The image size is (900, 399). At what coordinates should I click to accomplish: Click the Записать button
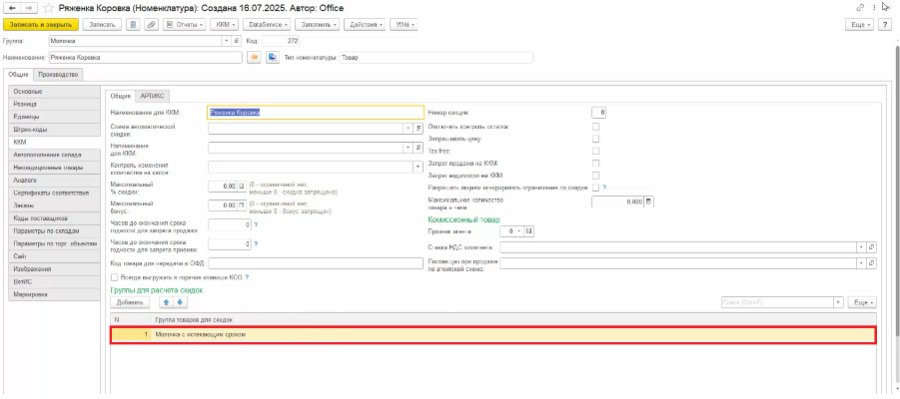103,25
